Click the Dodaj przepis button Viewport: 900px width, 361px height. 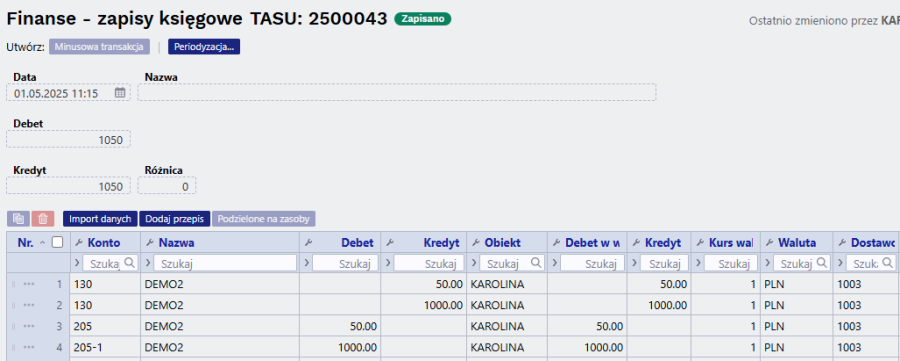175,219
